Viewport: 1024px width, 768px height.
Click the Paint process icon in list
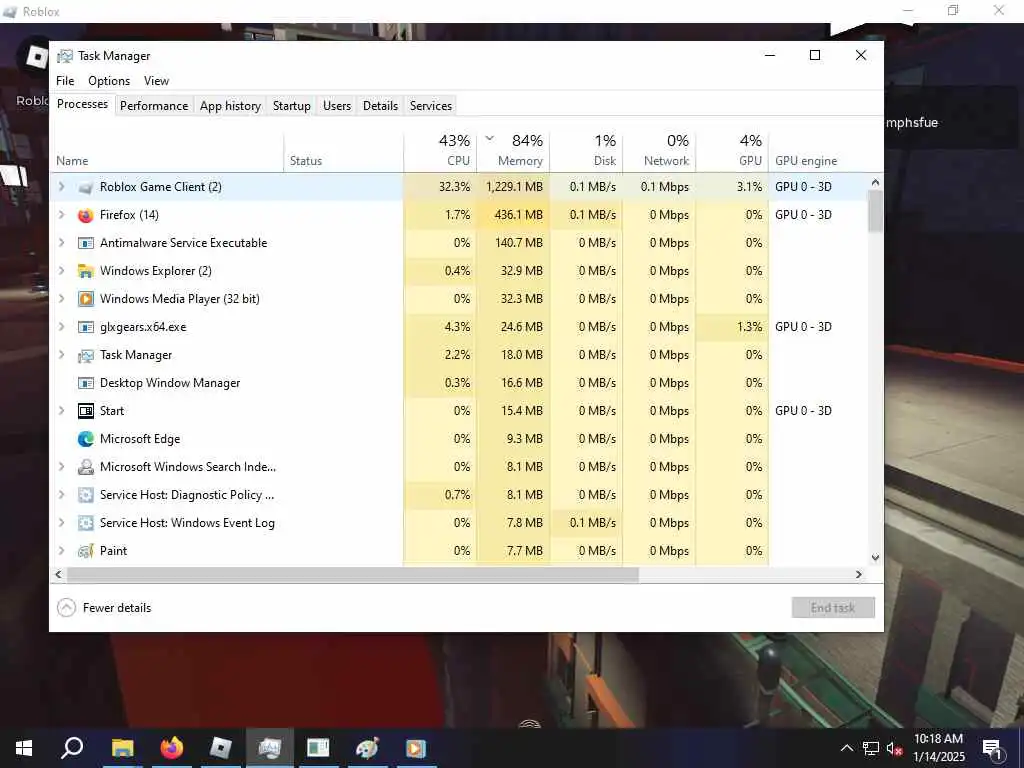click(x=86, y=551)
